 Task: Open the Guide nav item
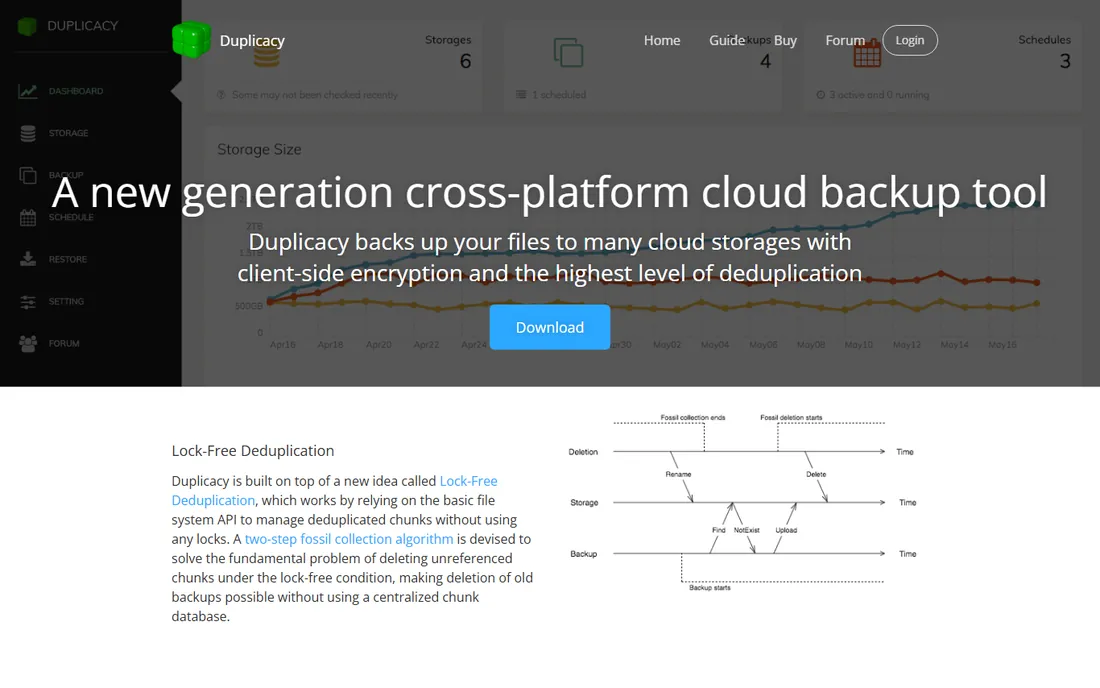click(727, 41)
